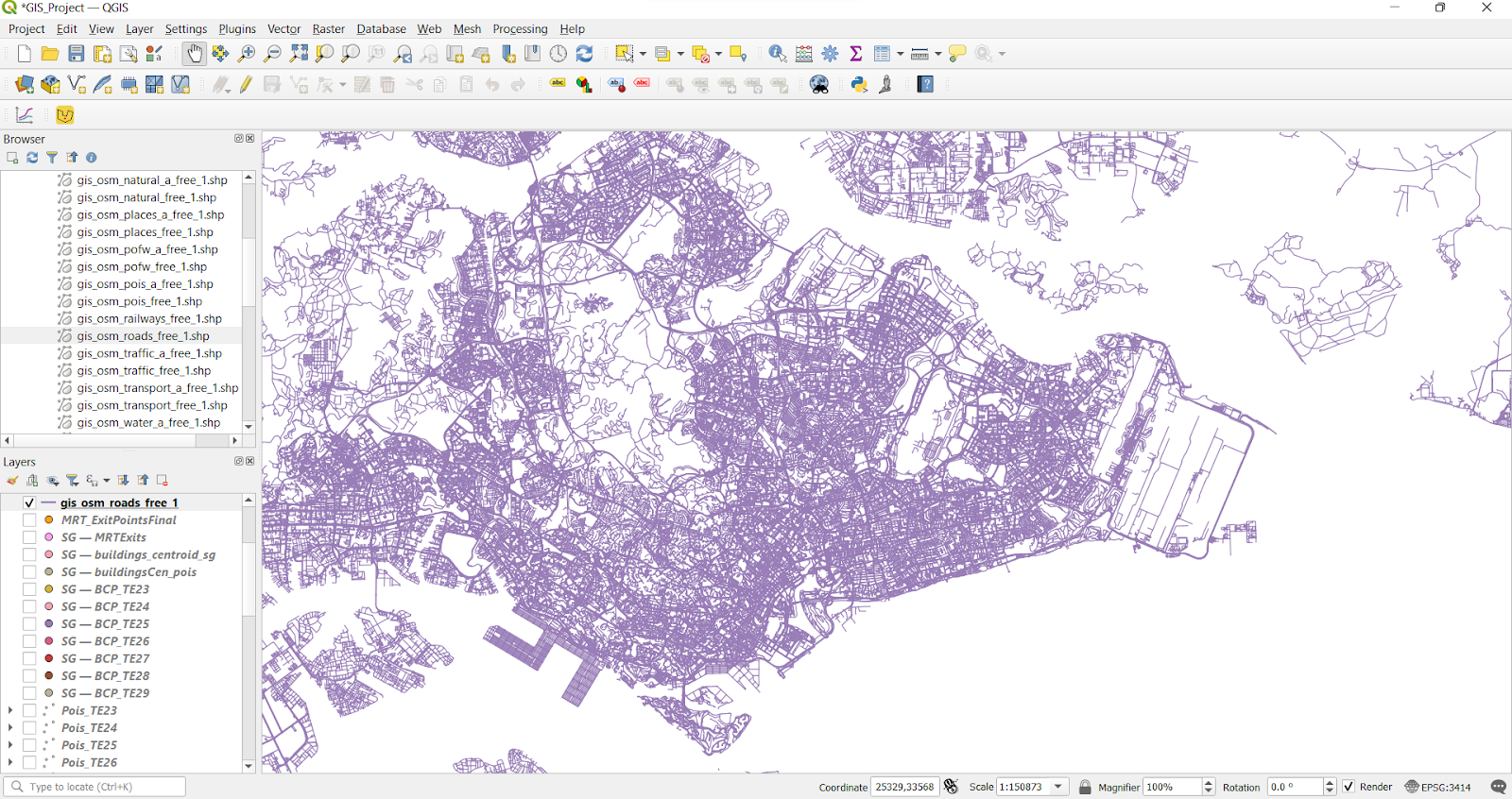Click the Save Project floppy icon

click(77, 54)
